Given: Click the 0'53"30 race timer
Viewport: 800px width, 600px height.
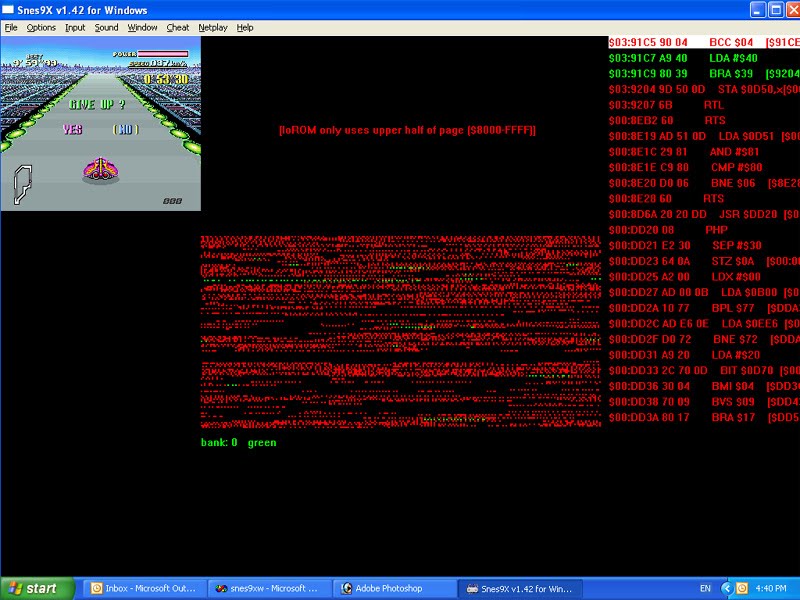Looking at the screenshot, I should point(166,79).
